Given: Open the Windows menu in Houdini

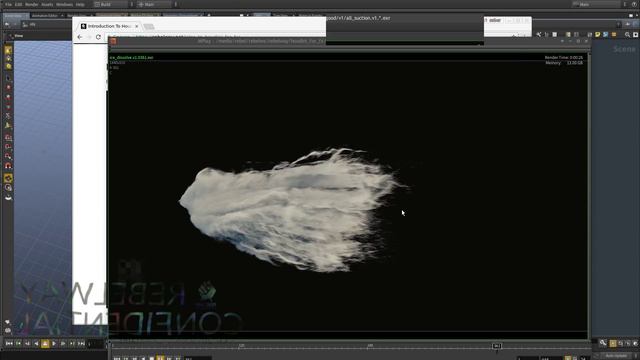Looking at the screenshot, I should [64, 4].
